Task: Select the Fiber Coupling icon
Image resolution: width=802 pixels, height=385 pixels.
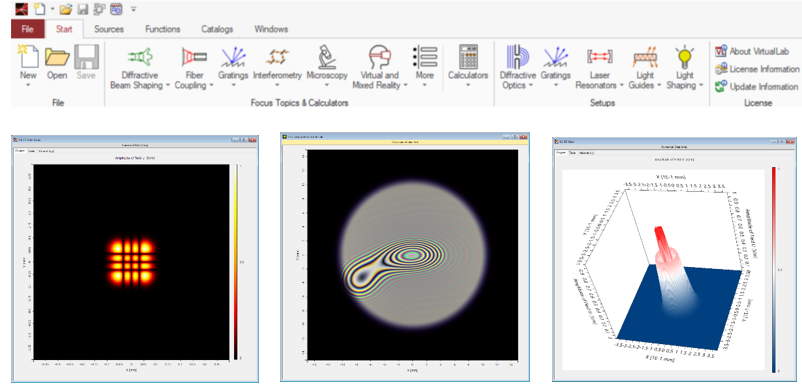Action: [194, 57]
